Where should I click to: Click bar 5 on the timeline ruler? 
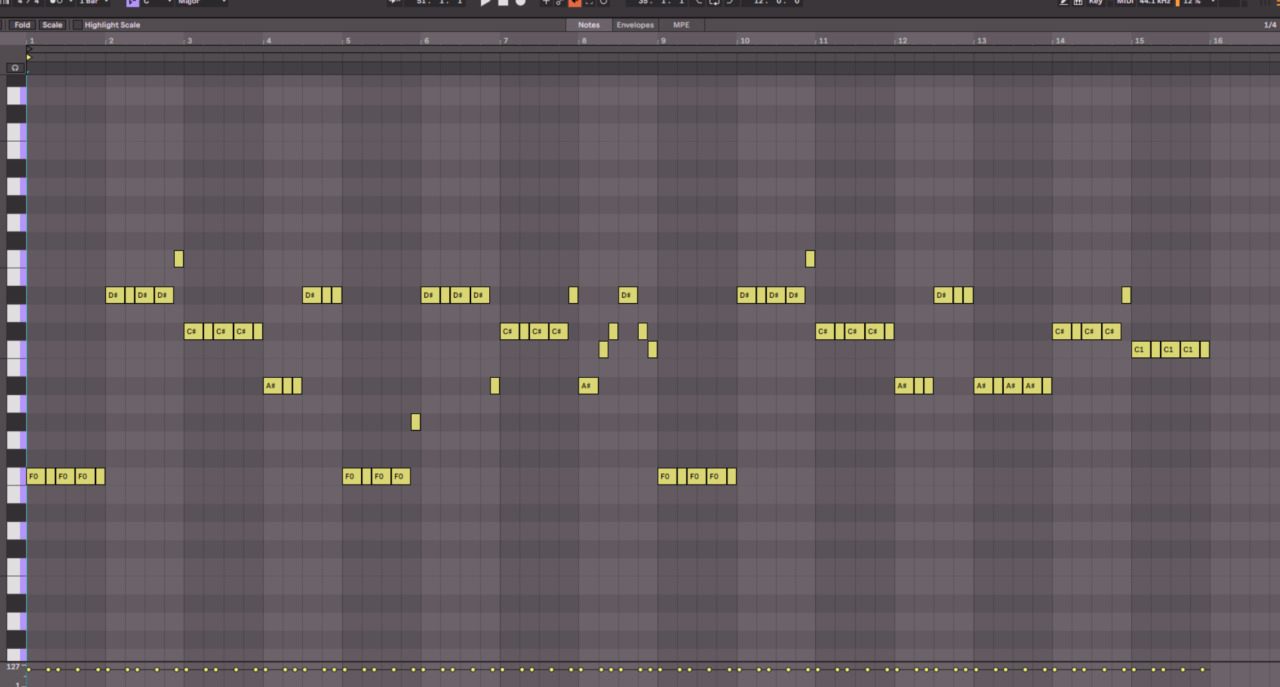coord(347,41)
